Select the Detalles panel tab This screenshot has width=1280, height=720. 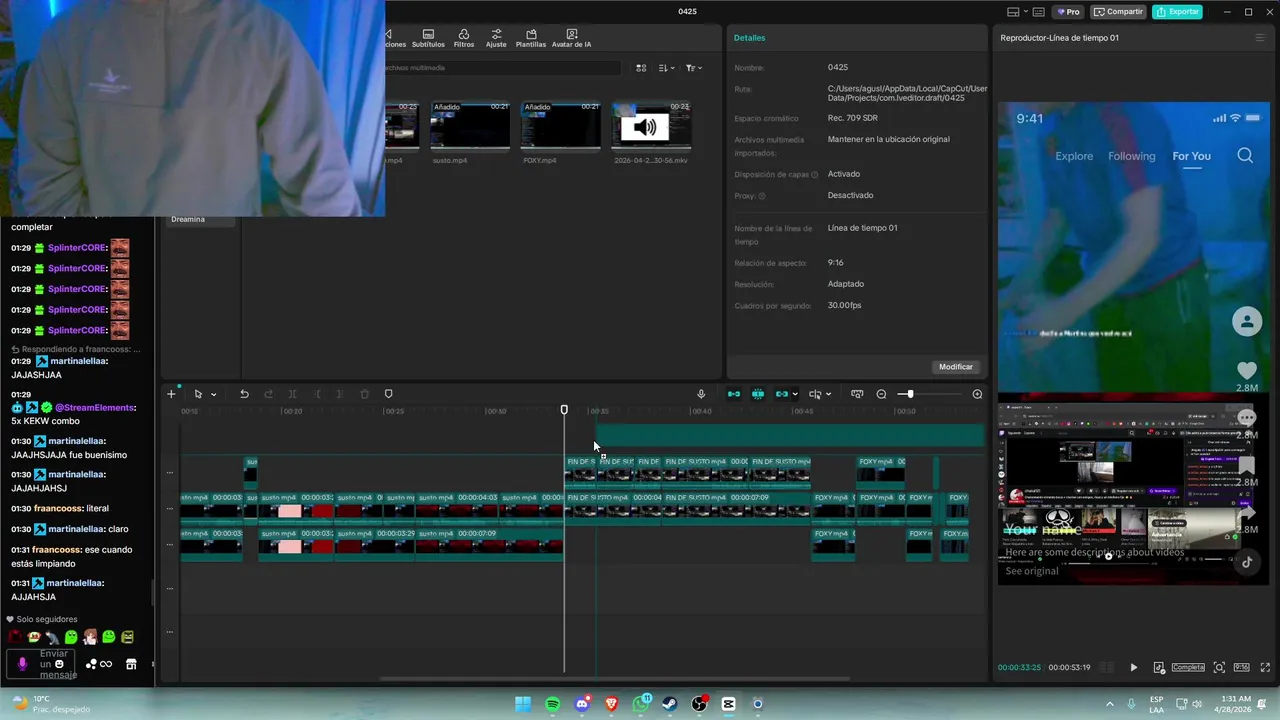[x=749, y=38]
